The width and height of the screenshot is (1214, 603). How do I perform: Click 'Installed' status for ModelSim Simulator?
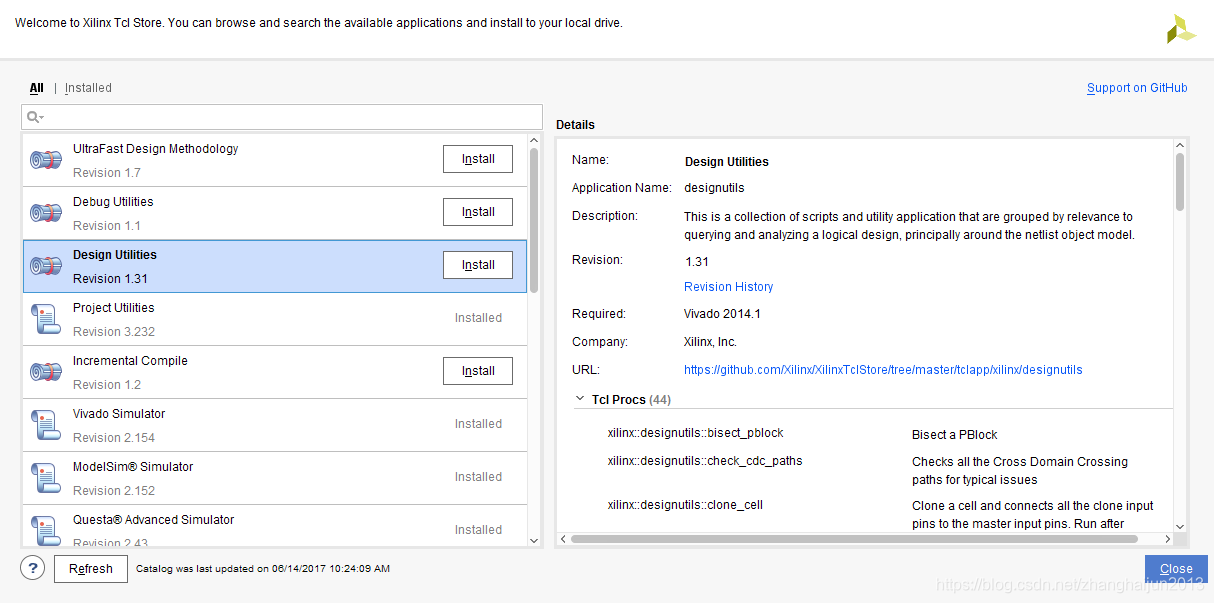(478, 477)
